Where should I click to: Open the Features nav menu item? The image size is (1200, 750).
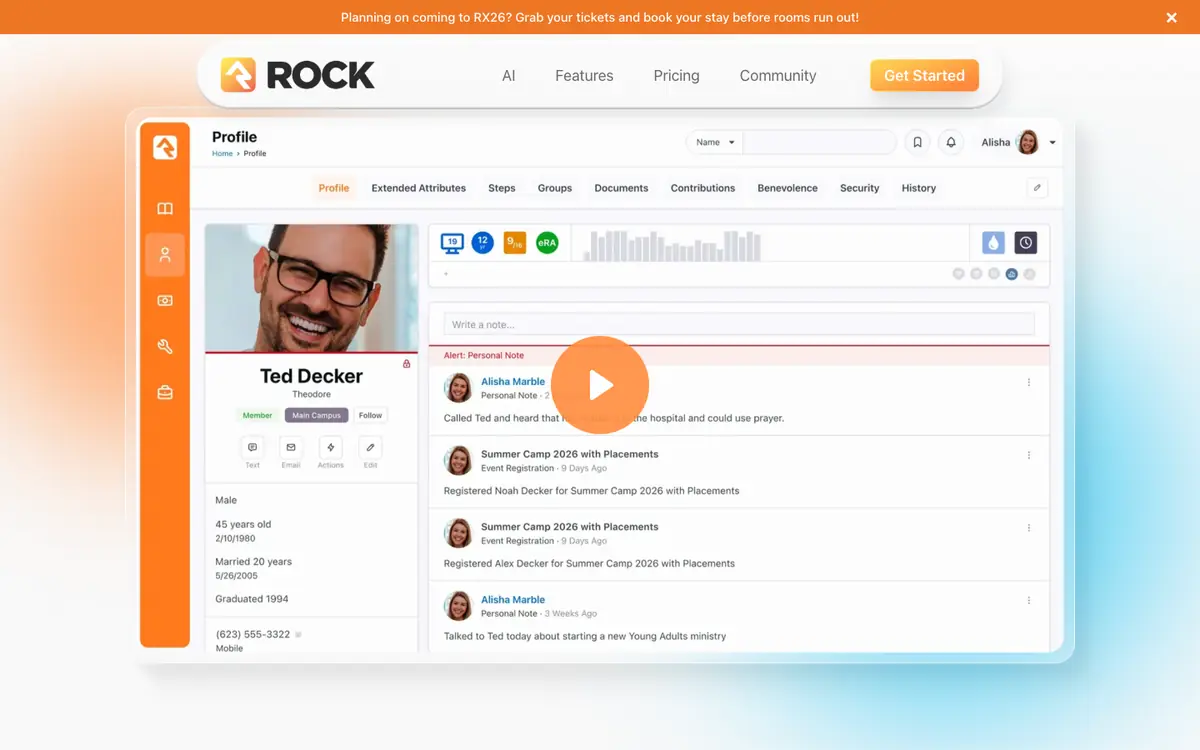584,76
